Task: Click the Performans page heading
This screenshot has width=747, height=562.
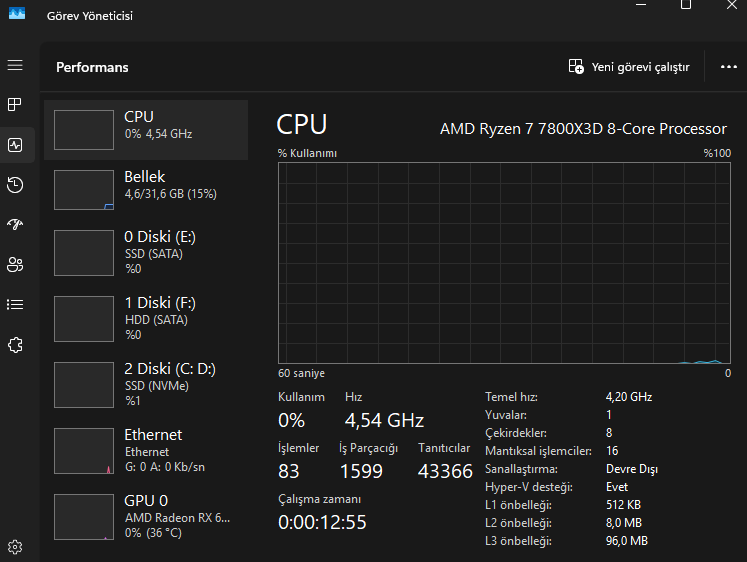Action: coord(92,67)
